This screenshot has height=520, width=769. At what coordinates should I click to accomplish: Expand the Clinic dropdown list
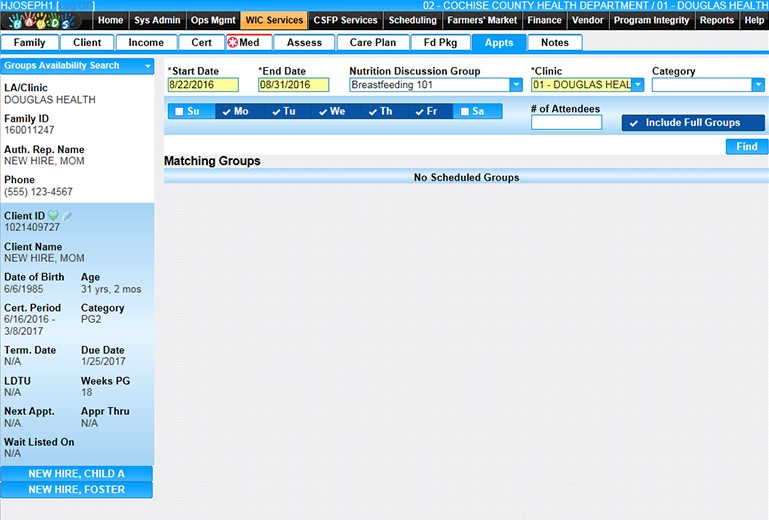(638, 85)
